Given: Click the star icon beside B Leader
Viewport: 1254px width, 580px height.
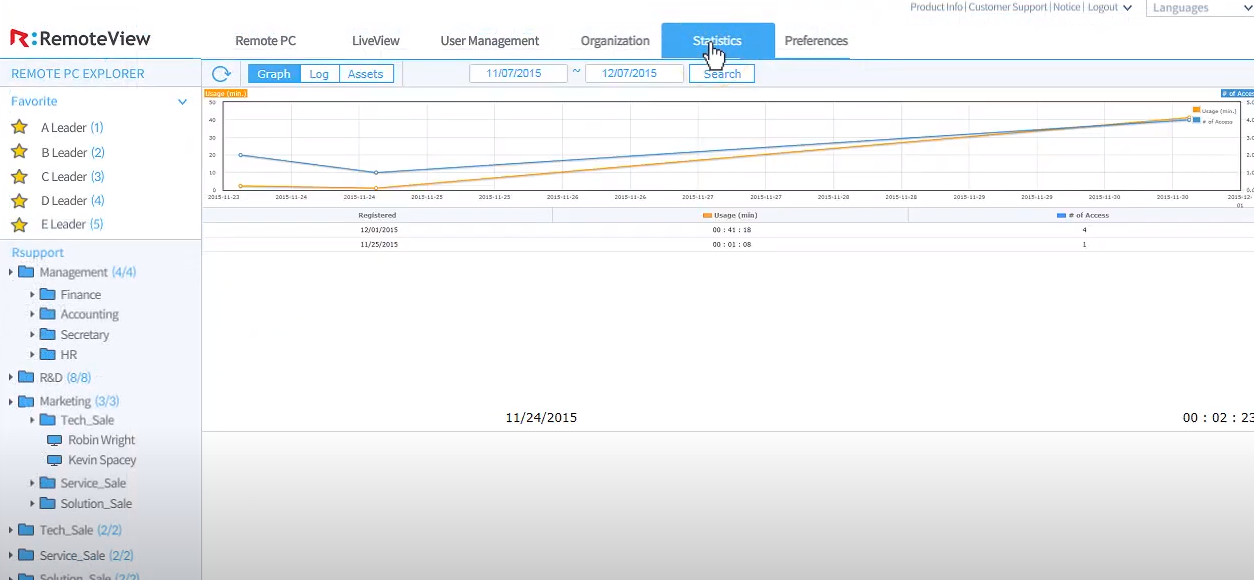Looking at the screenshot, I should tap(19, 152).
